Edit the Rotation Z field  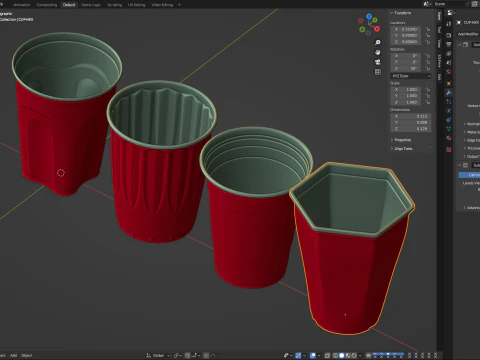pyautogui.click(x=406, y=68)
